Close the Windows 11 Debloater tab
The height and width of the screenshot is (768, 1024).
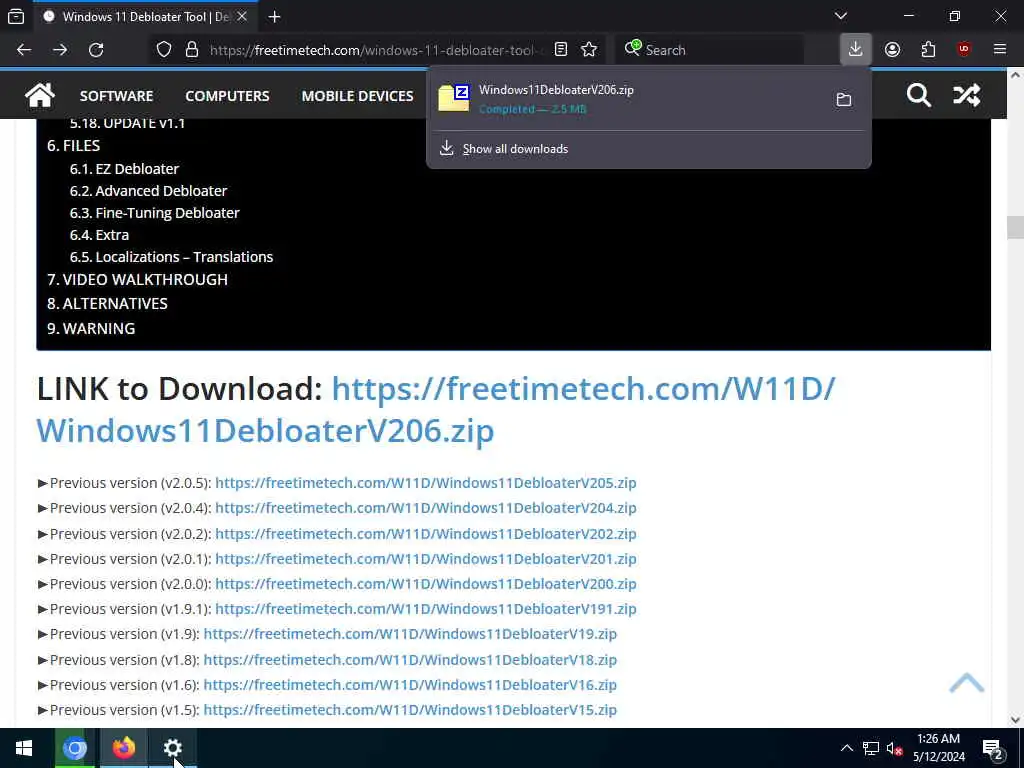tap(242, 17)
